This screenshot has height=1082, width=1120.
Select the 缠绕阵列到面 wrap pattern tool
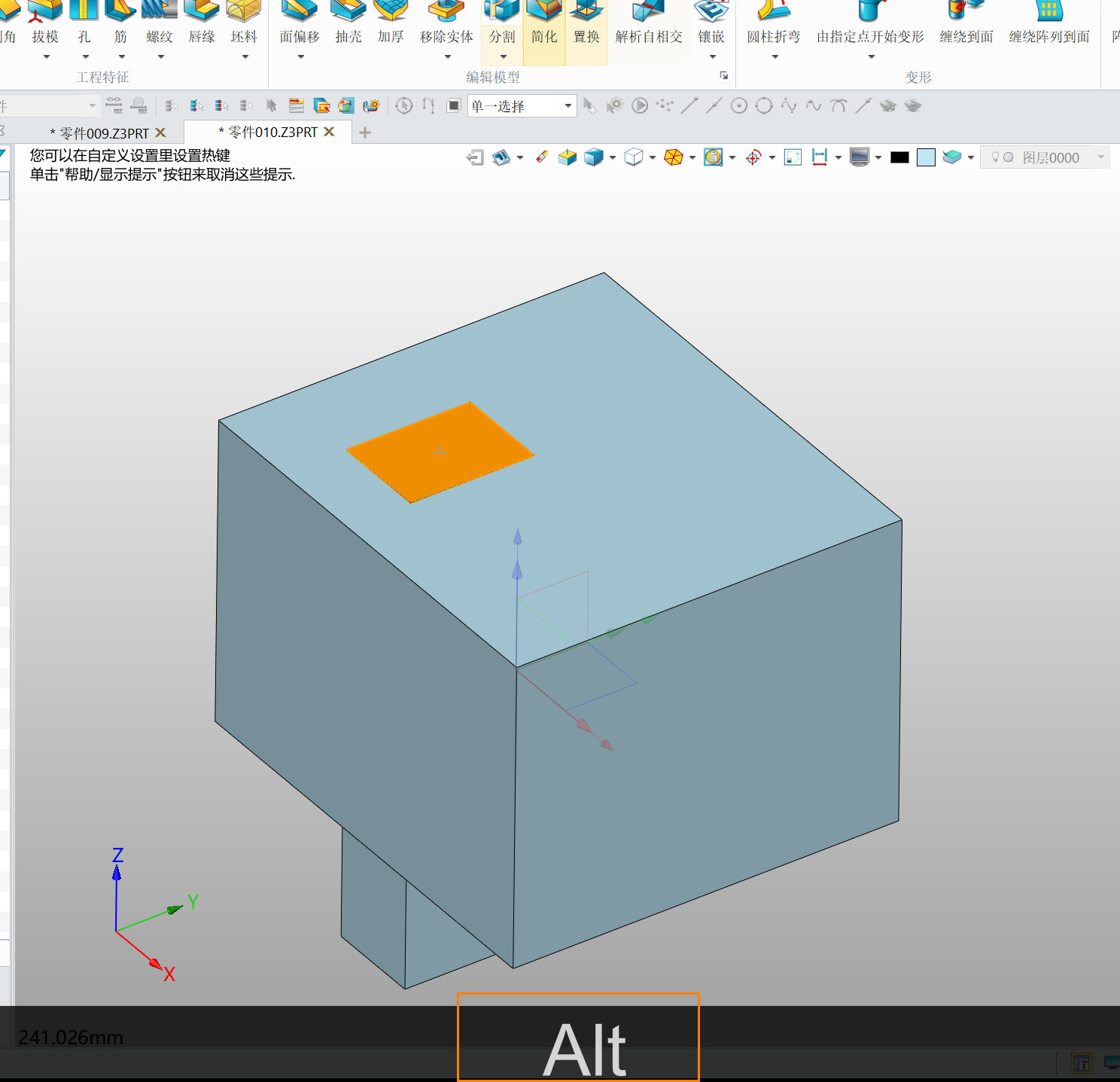tap(1049, 23)
